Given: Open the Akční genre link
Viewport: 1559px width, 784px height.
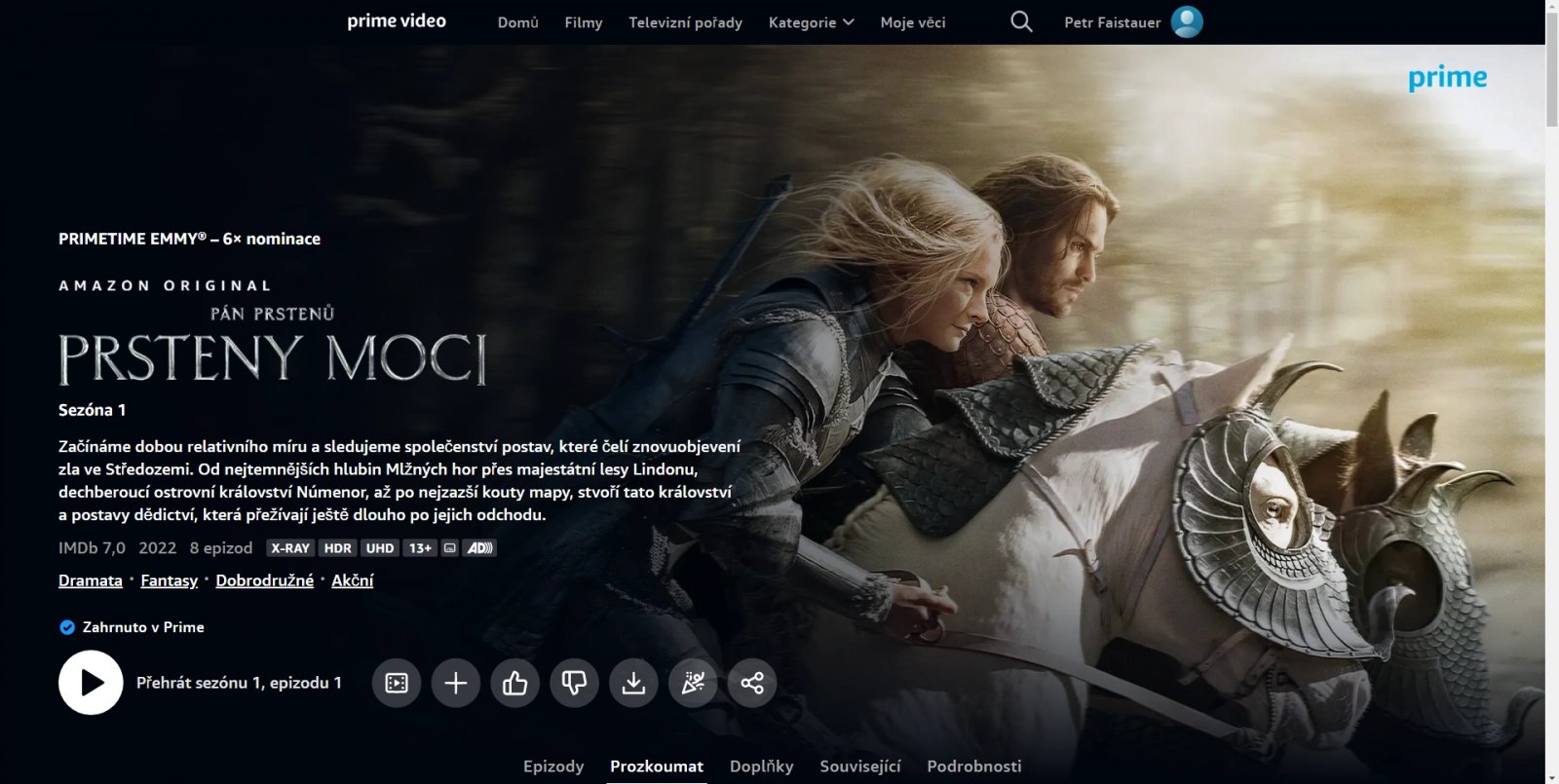Looking at the screenshot, I should pos(353,580).
